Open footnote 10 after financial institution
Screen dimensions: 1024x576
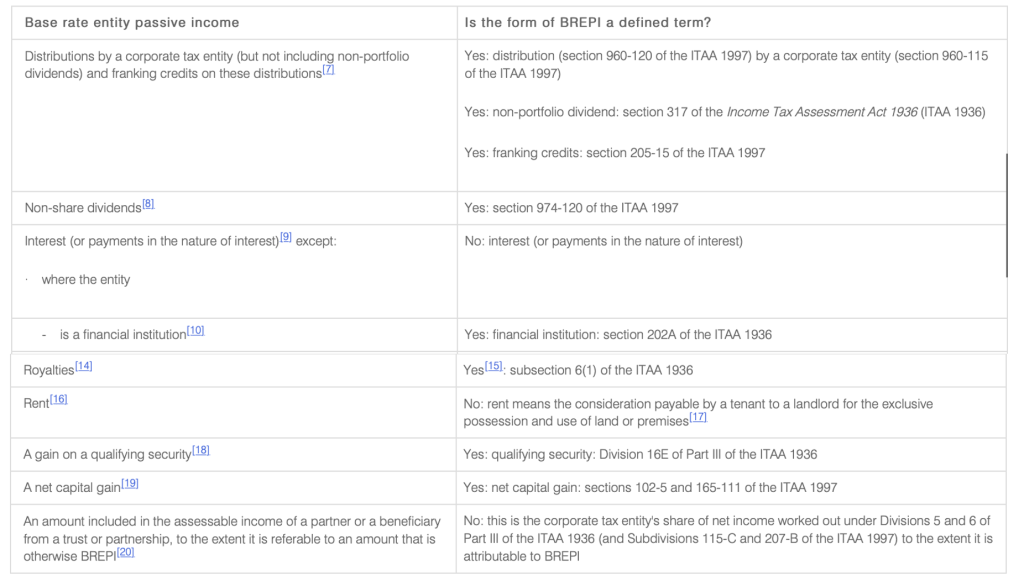(195, 331)
